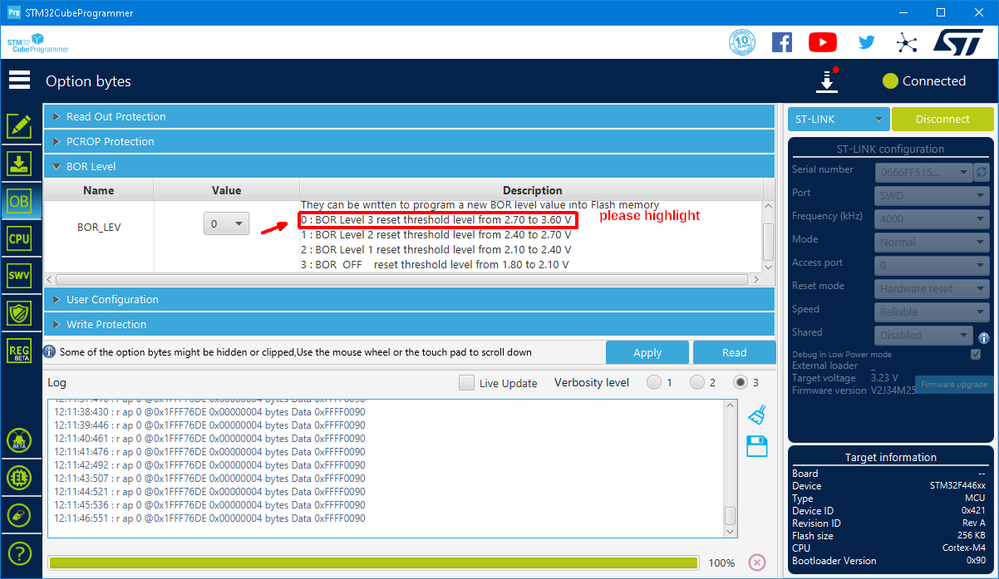Open the ST YouTube channel
This screenshot has height=579, width=999.
823,43
